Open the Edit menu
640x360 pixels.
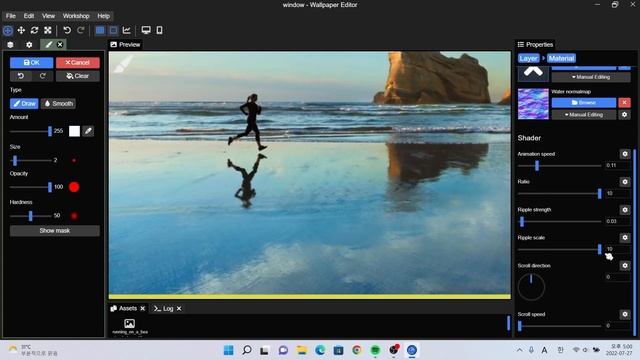coord(29,16)
